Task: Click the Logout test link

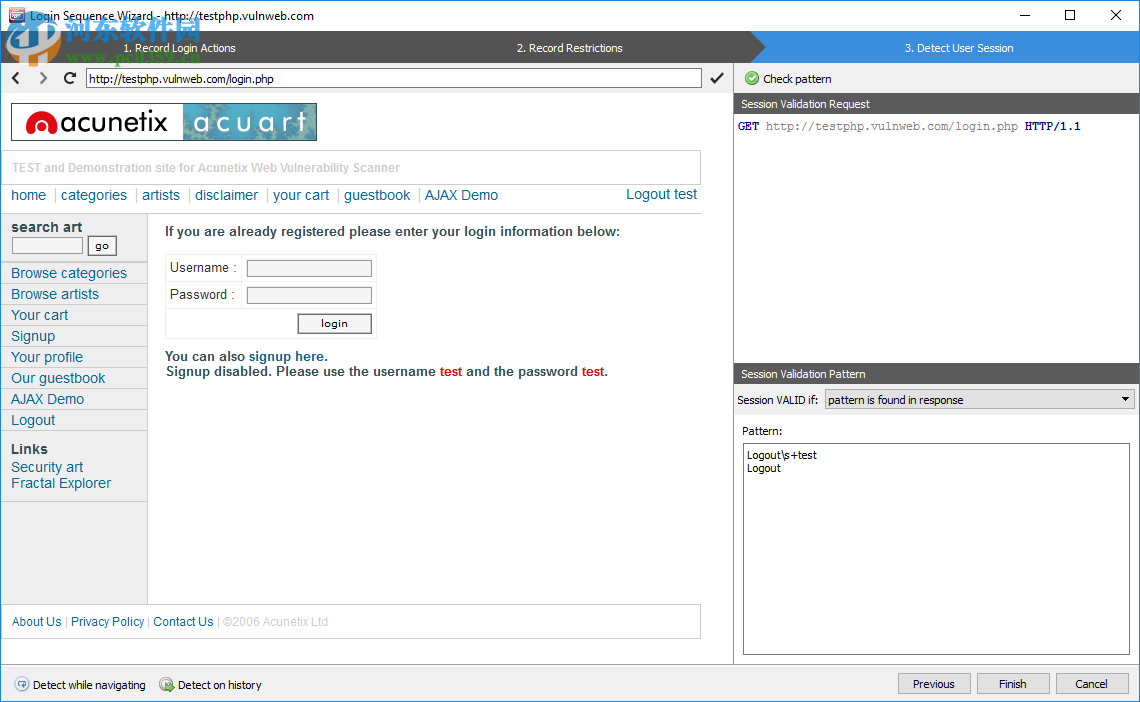Action: (x=661, y=194)
